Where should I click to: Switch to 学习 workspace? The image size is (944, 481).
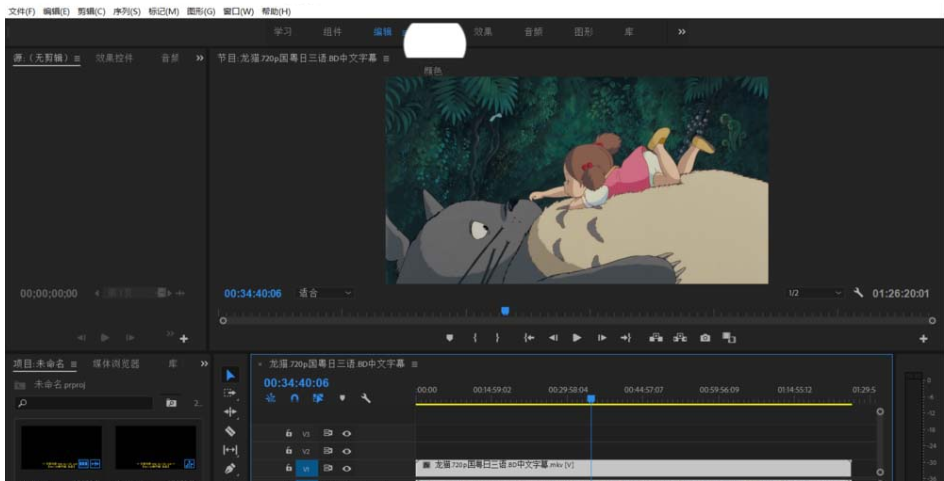pos(282,32)
